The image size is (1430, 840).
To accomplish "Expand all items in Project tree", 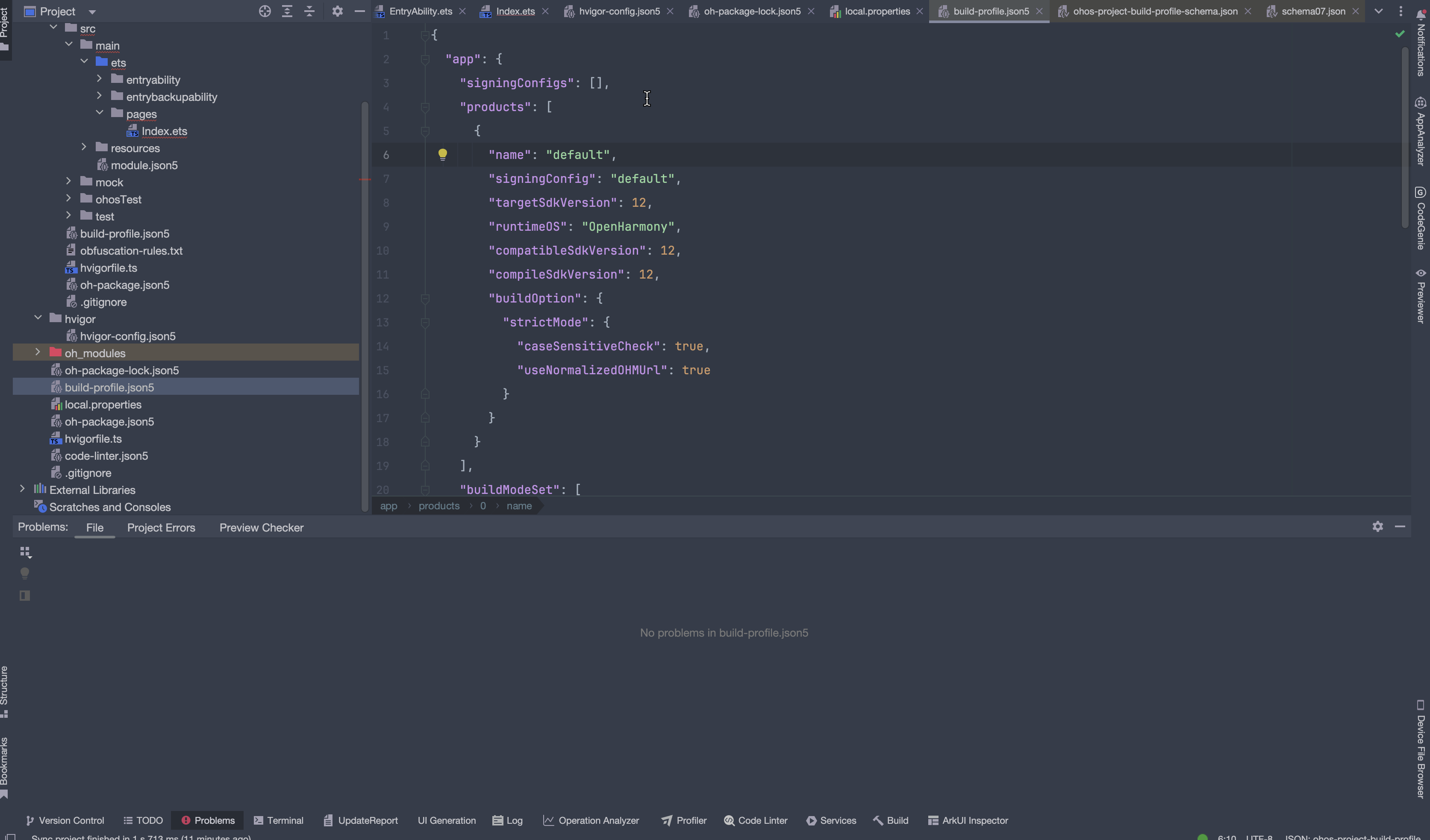I will coord(287,12).
